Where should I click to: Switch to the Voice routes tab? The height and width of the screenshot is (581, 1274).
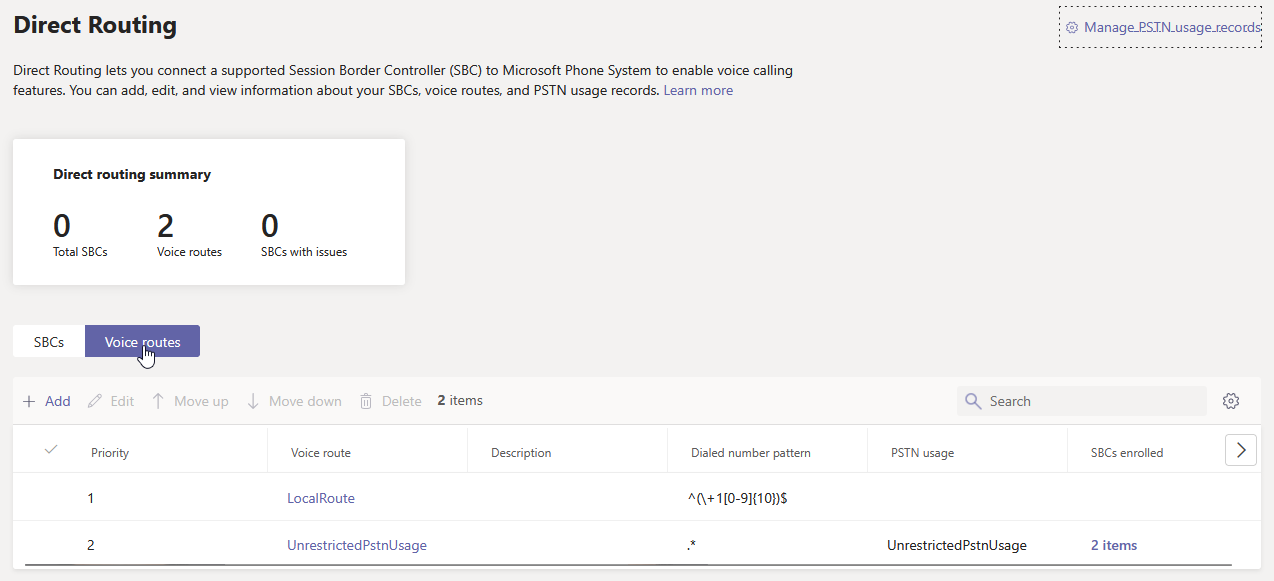(142, 341)
